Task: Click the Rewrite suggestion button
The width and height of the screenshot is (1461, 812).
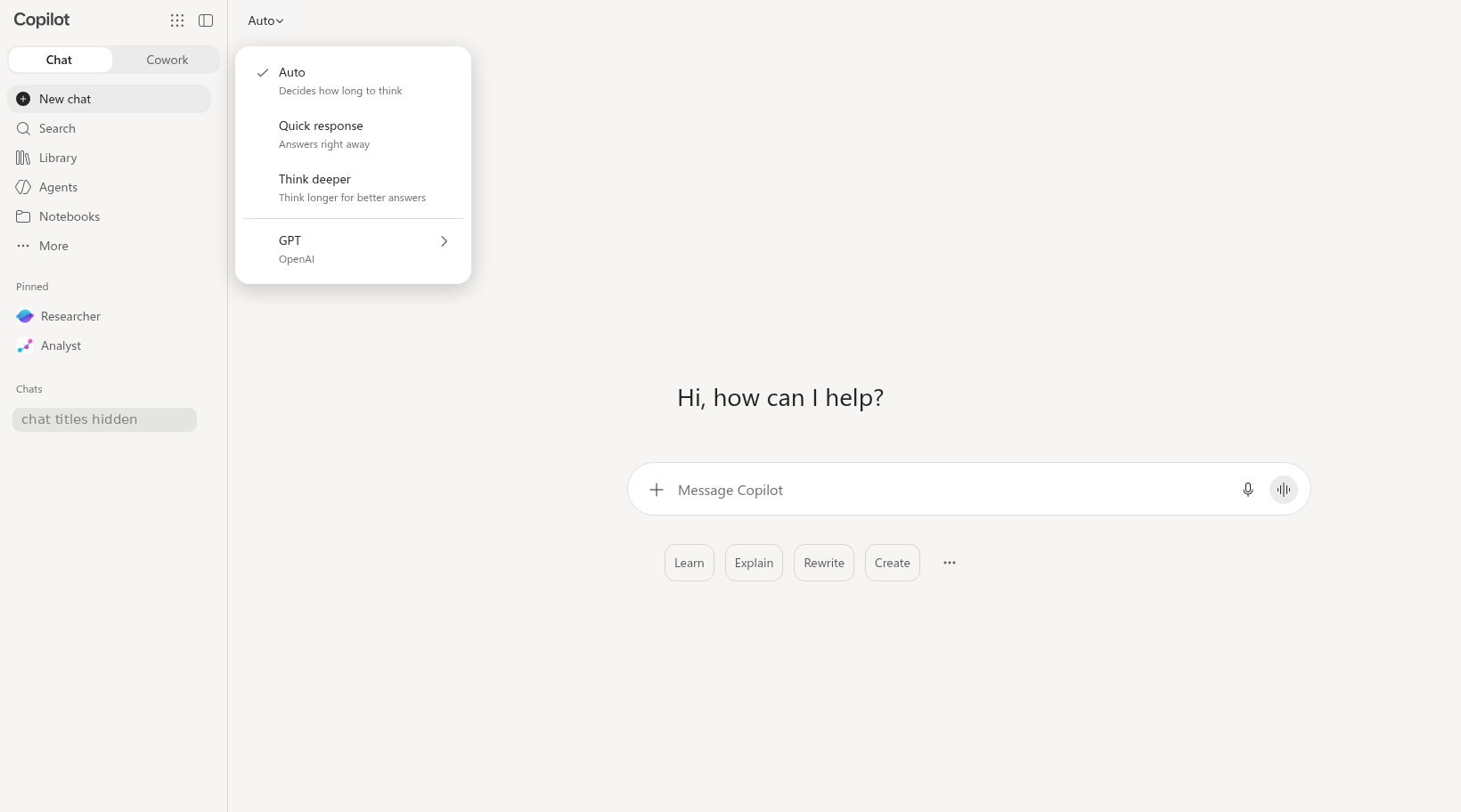Action: [x=824, y=563]
